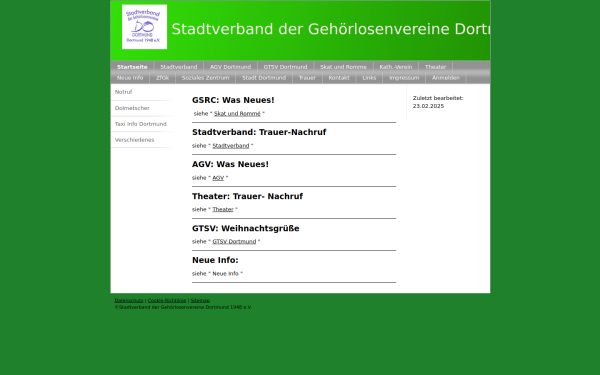This screenshot has height=375, width=600.
Task: Open Notruf in the sidebar
Action: click(x=142, y=92)
